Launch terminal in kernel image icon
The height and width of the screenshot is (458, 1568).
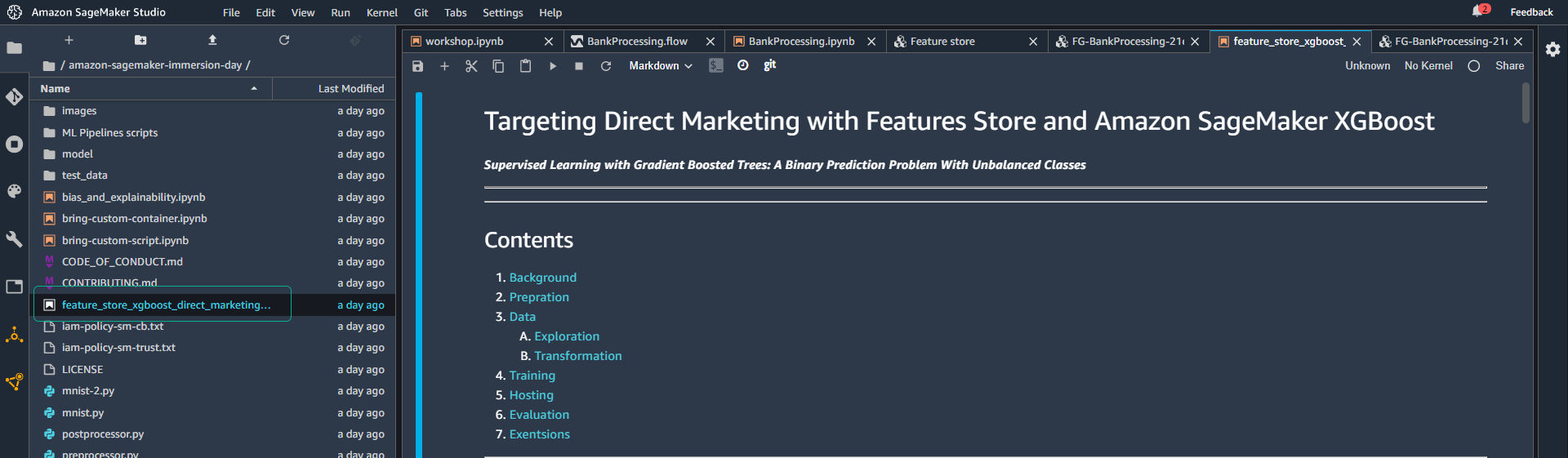pyautogui.click(x=716, y=65)
